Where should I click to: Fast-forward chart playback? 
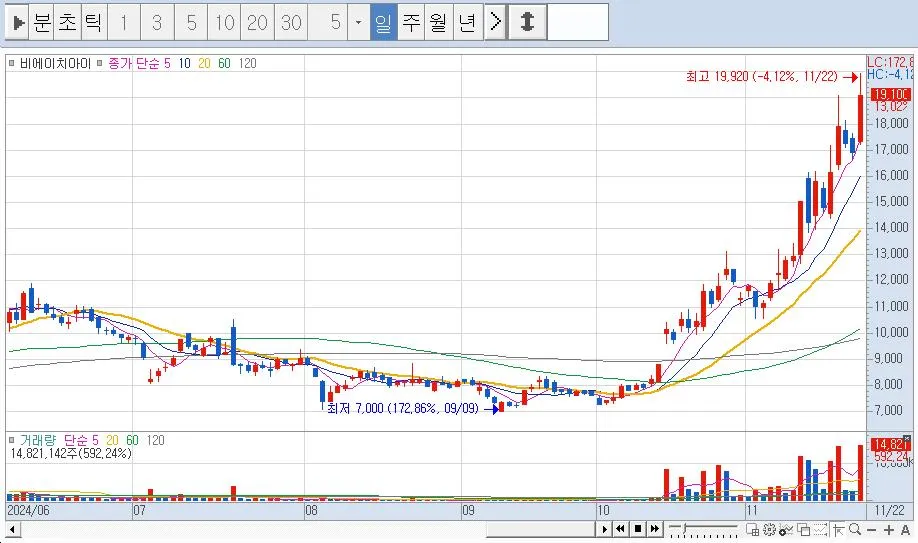coord(655,530)
